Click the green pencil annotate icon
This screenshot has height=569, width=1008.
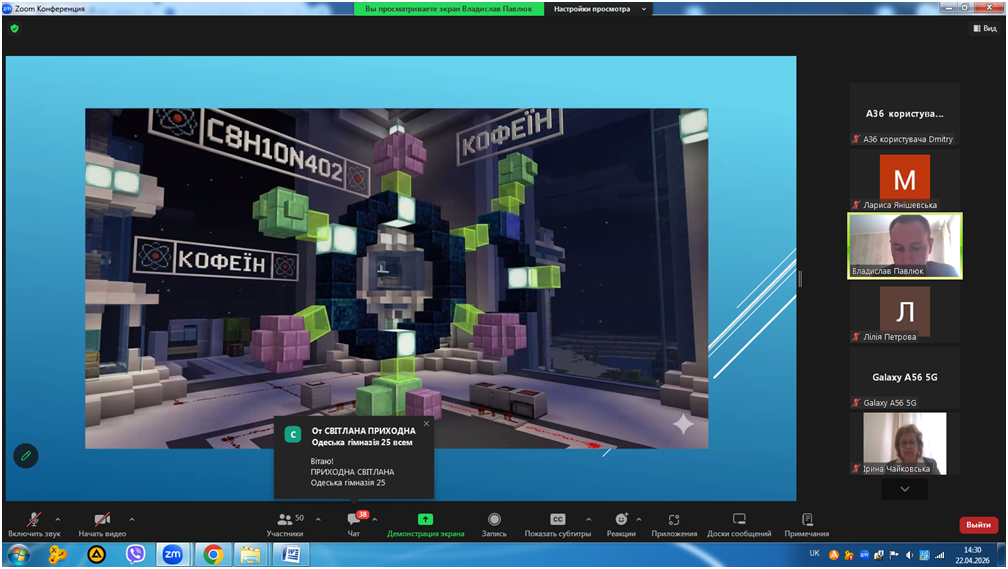(x=26, y=455)
